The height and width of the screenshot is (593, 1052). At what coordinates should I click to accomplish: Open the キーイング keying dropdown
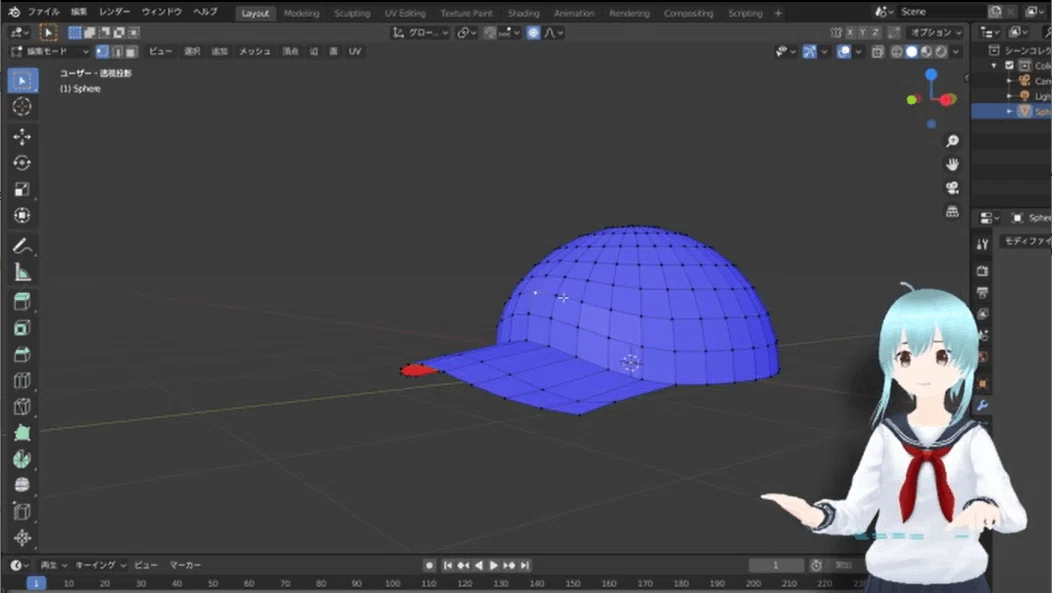(100, 565)
